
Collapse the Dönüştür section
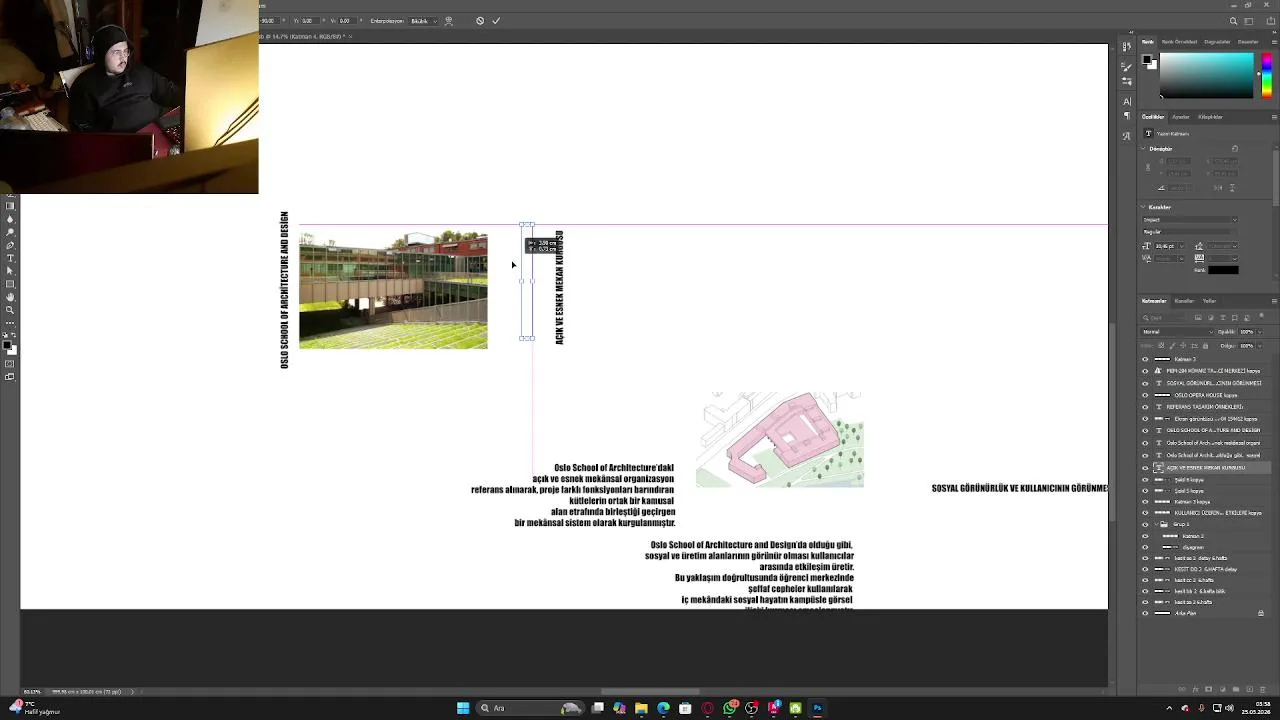click(x=1145, y=149)
